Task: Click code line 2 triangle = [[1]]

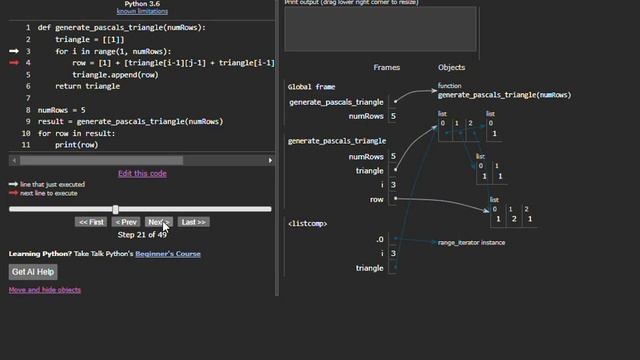Action: (x=89, y=39)
